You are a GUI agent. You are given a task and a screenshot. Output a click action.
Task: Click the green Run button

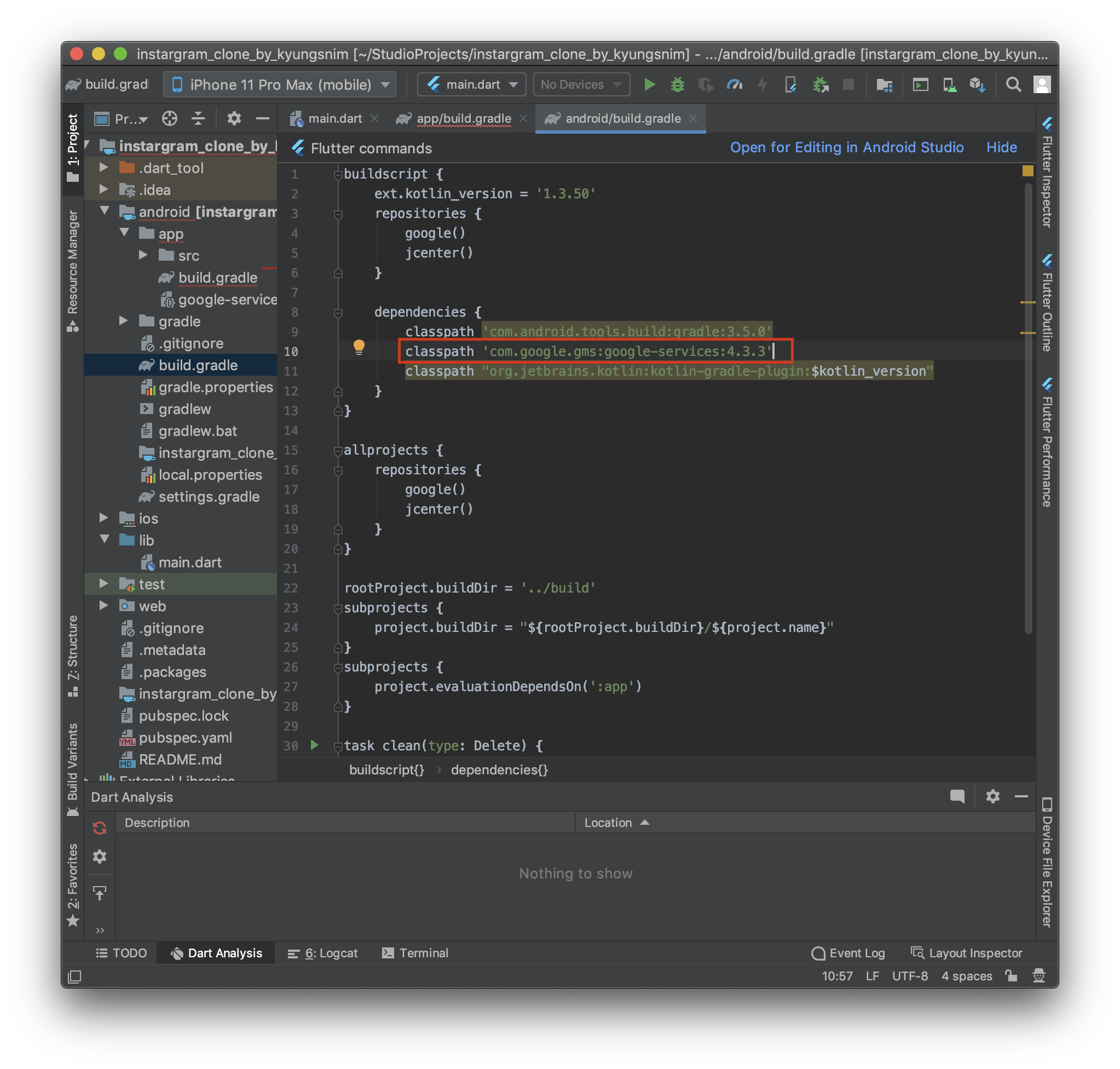[649, 85]
